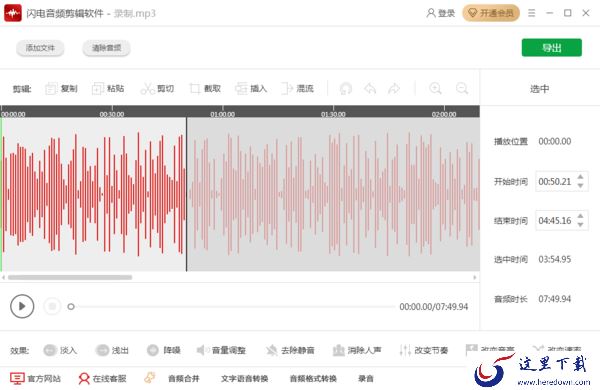600x390 pixels.
Task: Stop audio playback
Action: tap(52, 306)
